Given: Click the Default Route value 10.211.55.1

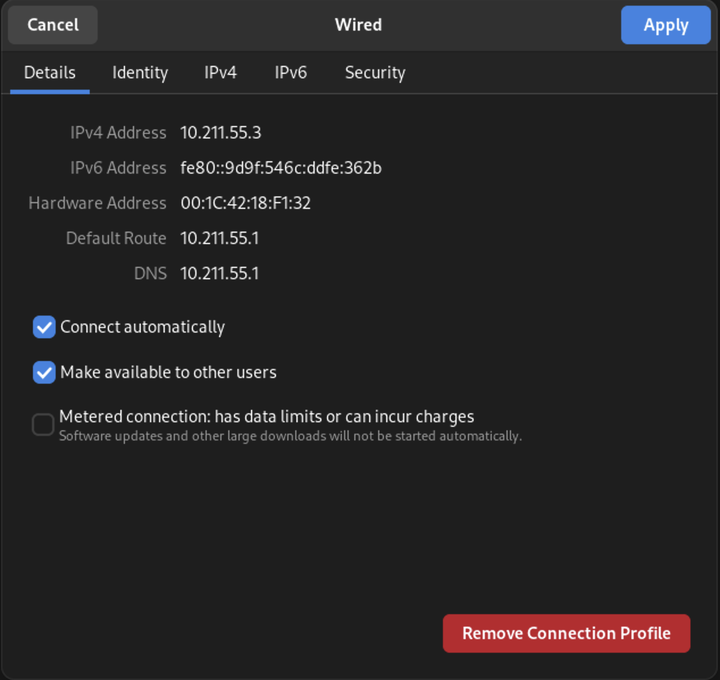Looking at the screenshot, I should 220,238.
